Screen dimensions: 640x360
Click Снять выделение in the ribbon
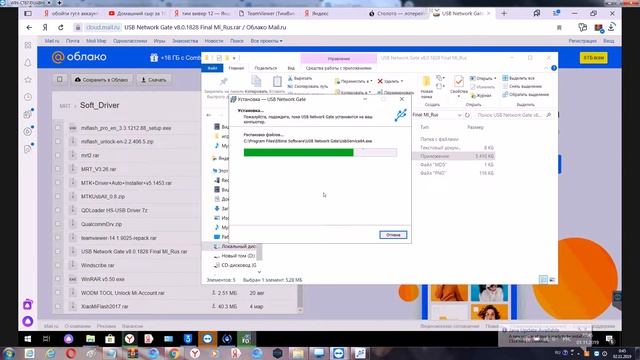click(522, 87)
